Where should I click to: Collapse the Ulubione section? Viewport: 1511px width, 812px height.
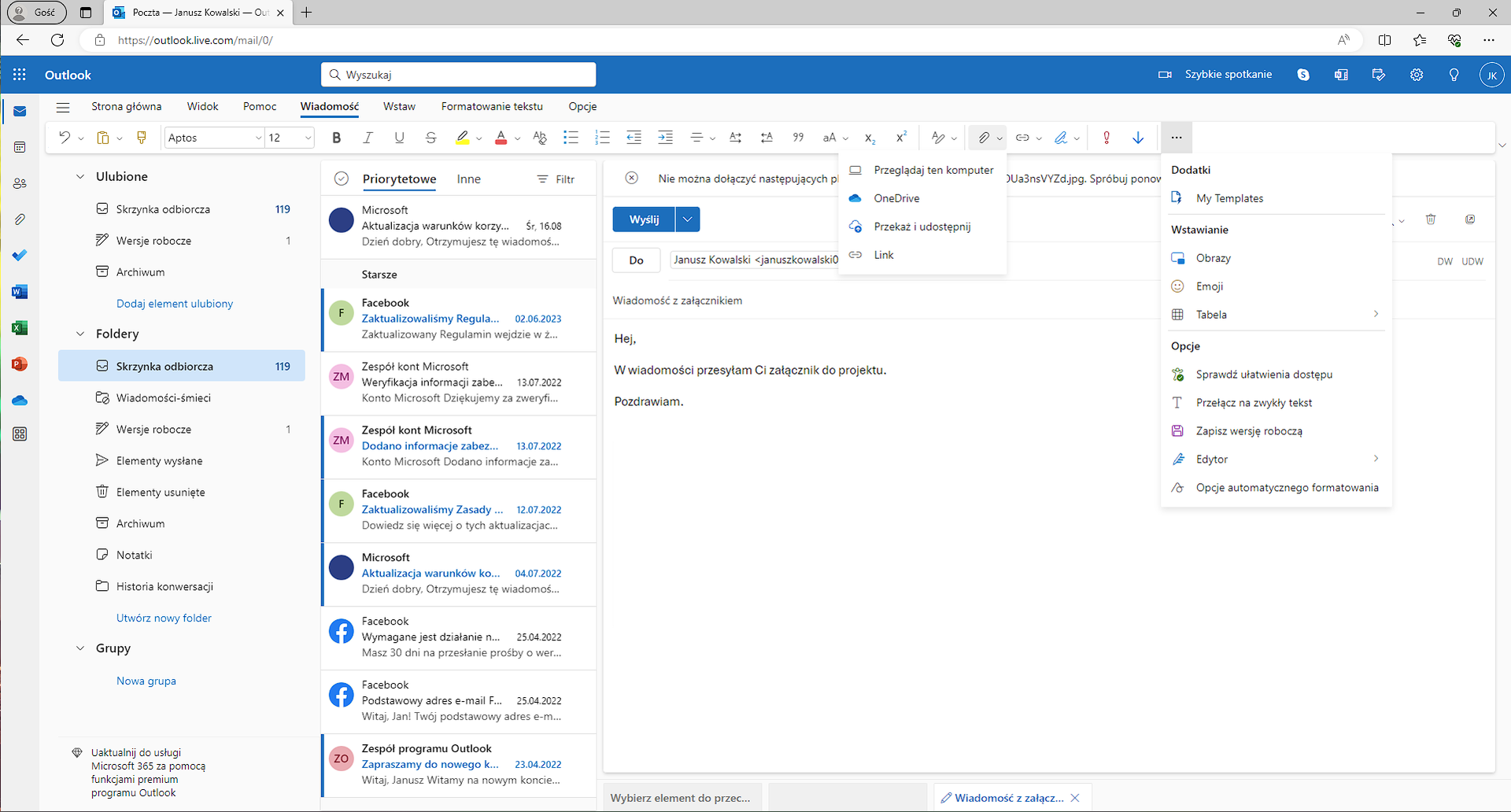(80, 176)
